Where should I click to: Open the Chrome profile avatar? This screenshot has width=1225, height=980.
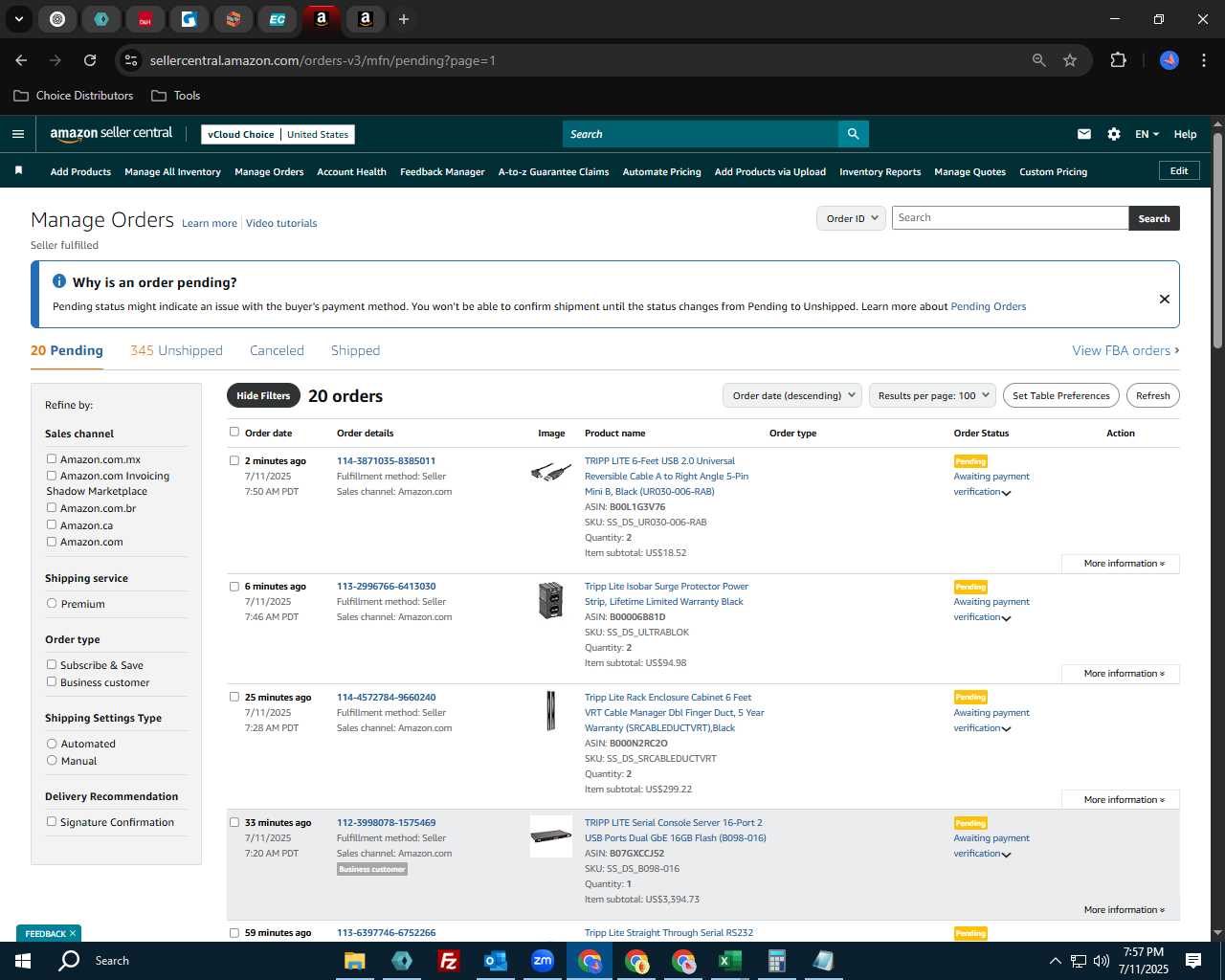point(1169,60)
